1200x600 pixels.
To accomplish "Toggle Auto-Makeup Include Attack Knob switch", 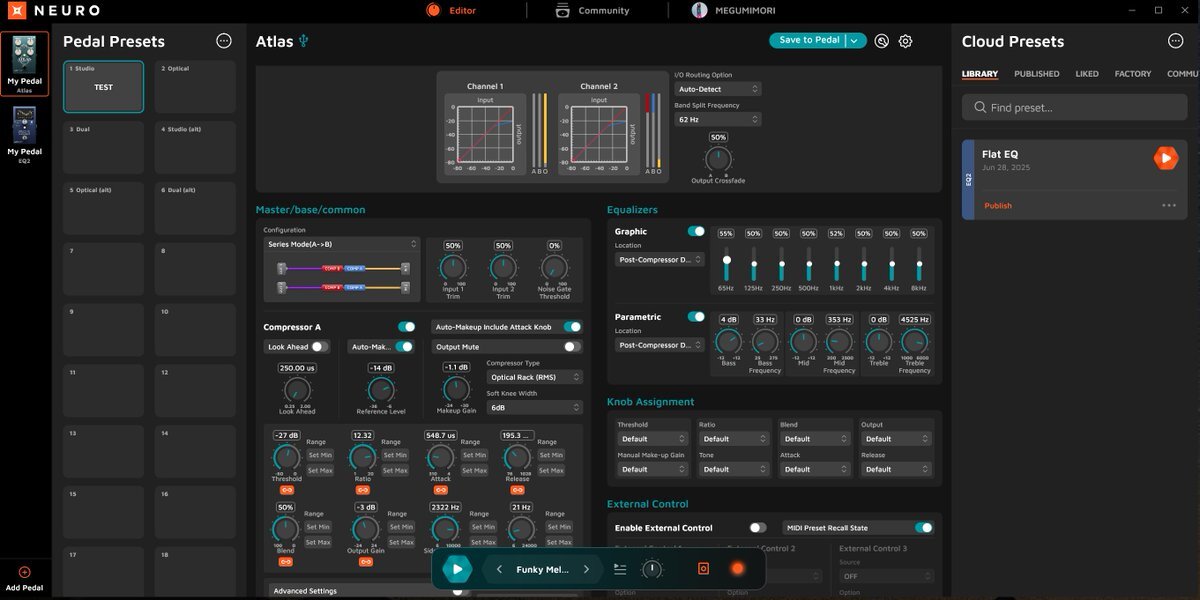I will coord(572,327).
